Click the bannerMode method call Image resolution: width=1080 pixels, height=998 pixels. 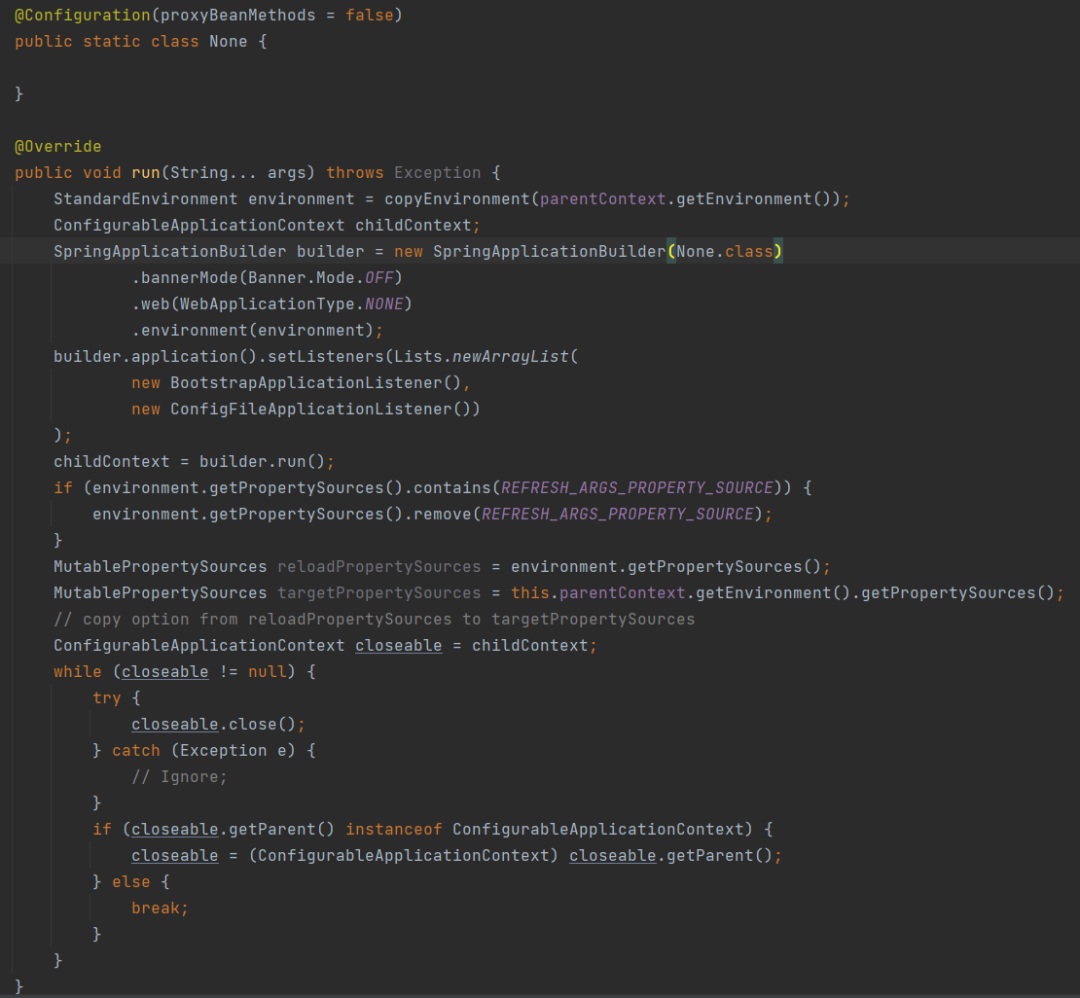pos(189,278)
